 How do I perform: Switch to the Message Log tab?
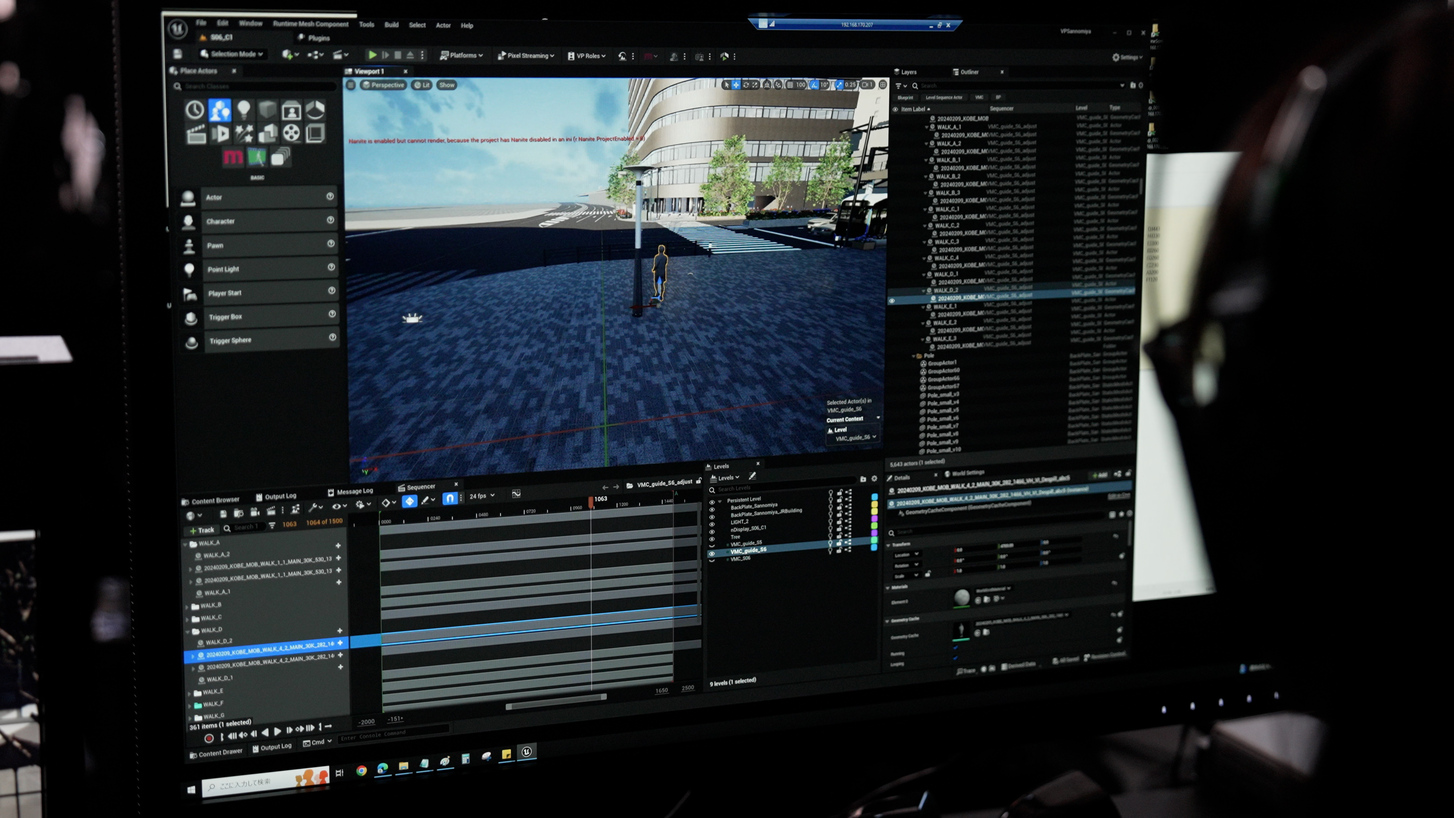tap(351, 492)
